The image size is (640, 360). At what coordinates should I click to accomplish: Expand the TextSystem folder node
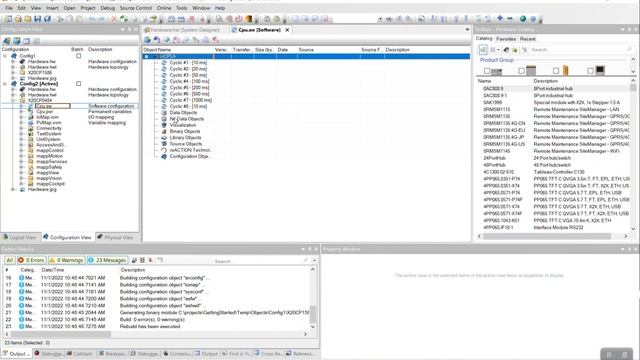pyautogui.click(x=22, y=134)
